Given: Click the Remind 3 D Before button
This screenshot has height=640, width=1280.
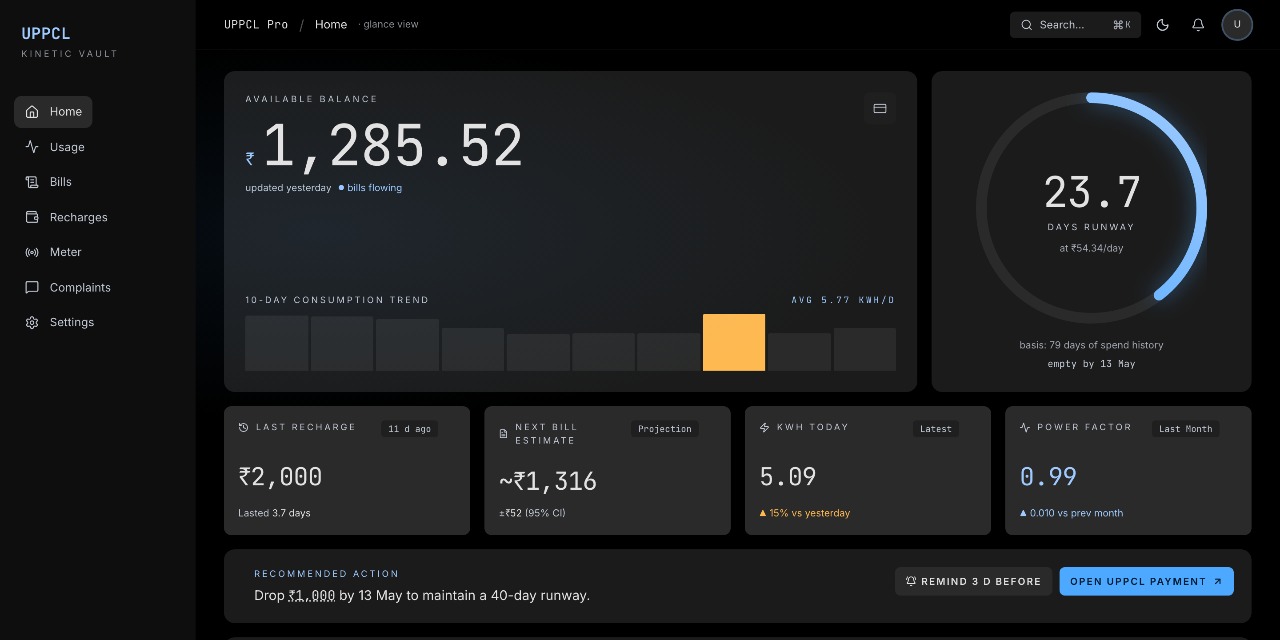Looking at the screenshot, I should click(974, 581).
